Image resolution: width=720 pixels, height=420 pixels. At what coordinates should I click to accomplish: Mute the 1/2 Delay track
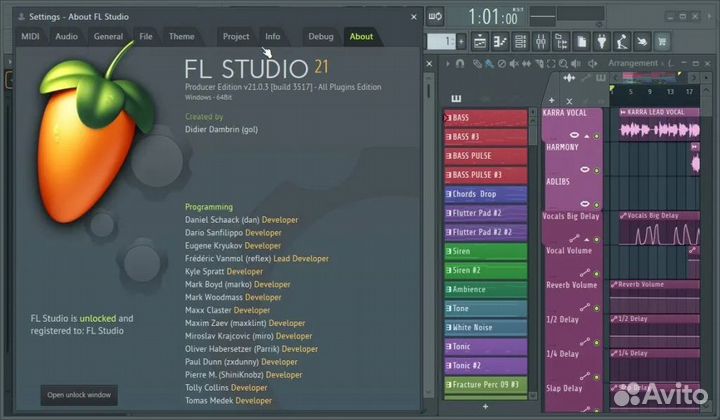point(596,343)
